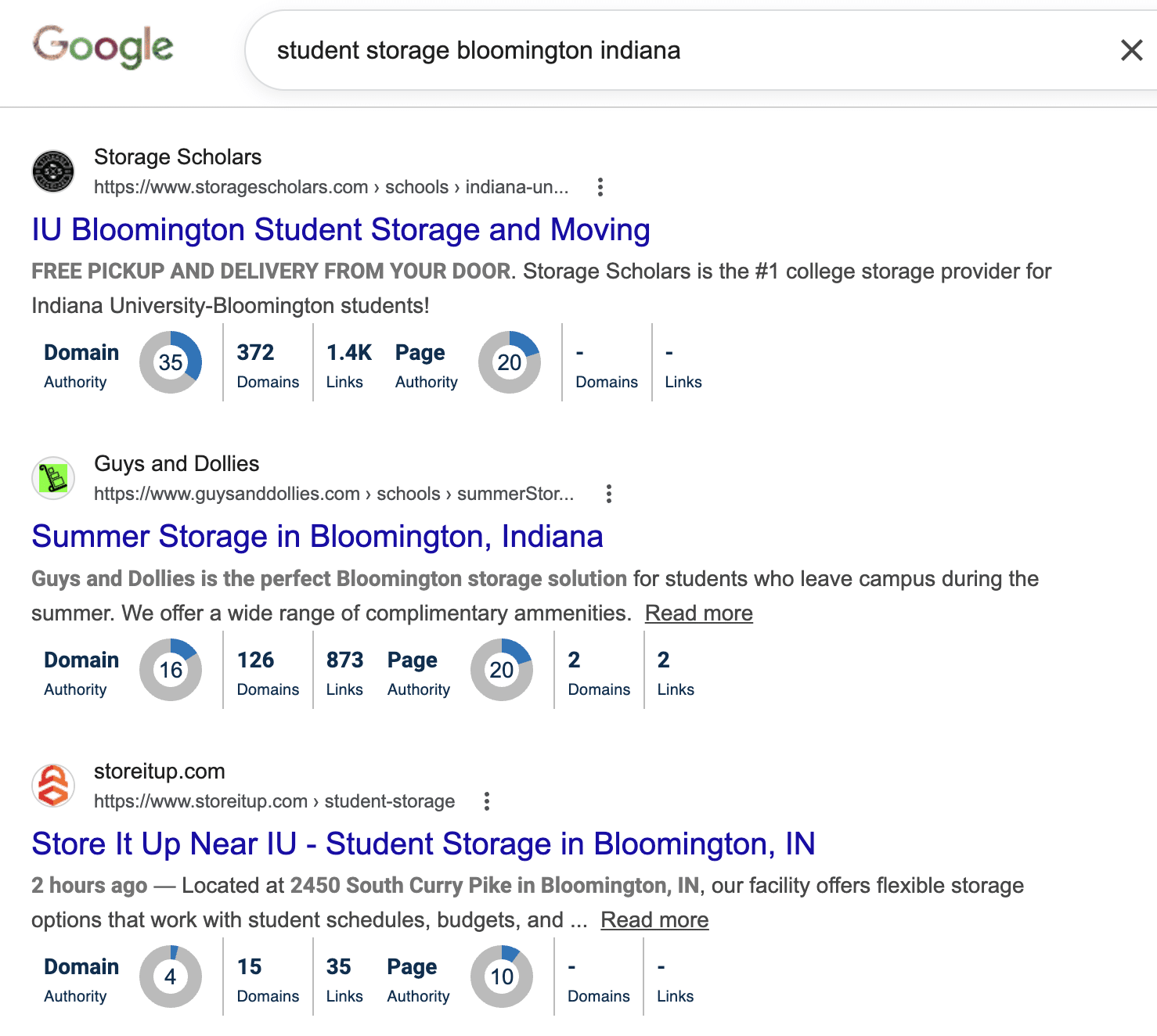The height and width of the screenshot is (1036, 1157).
Task: Click Read more in the Guys and Dollies snippet
Action: [x=698, y=613]
